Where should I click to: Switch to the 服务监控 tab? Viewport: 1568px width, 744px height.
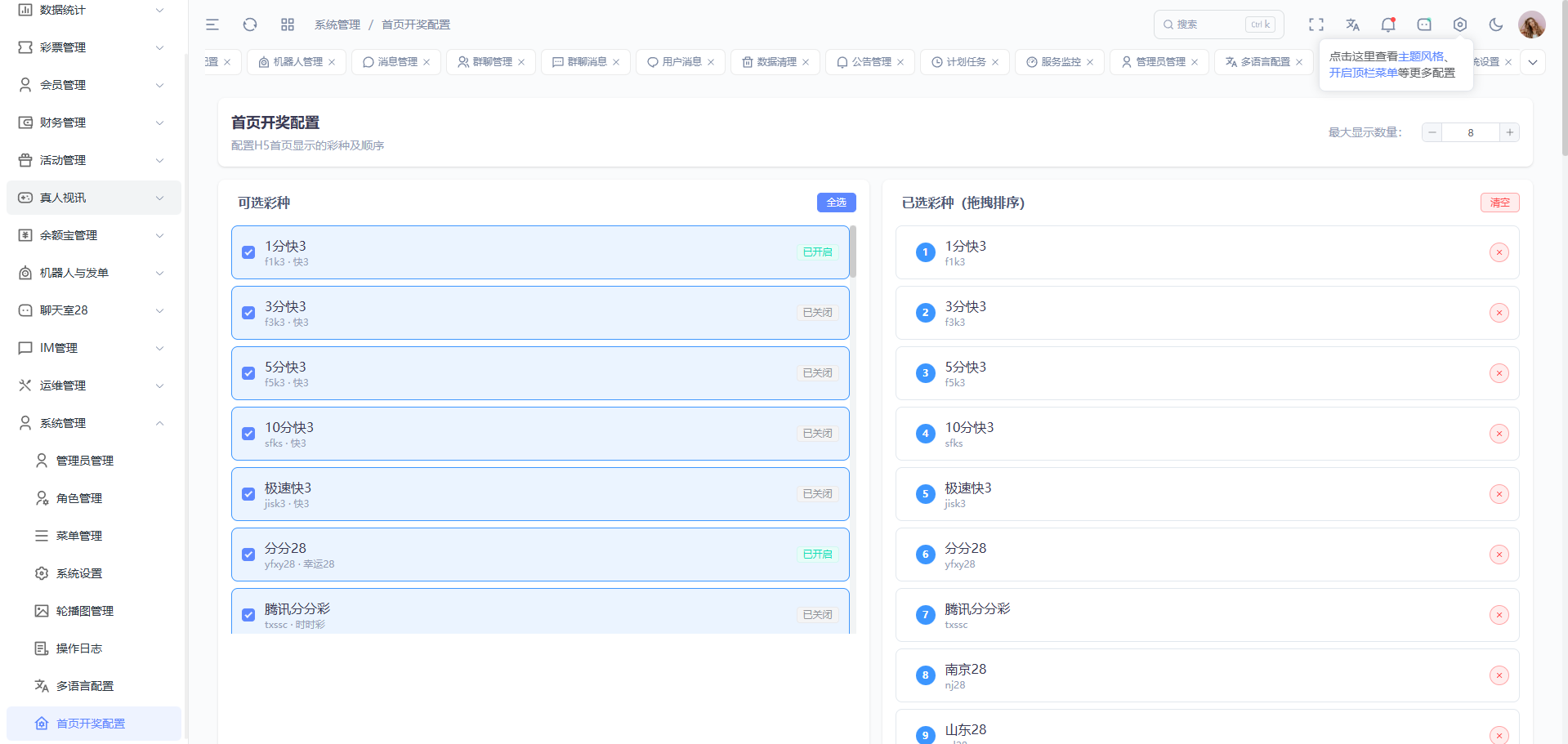(x=1060, y=62)
